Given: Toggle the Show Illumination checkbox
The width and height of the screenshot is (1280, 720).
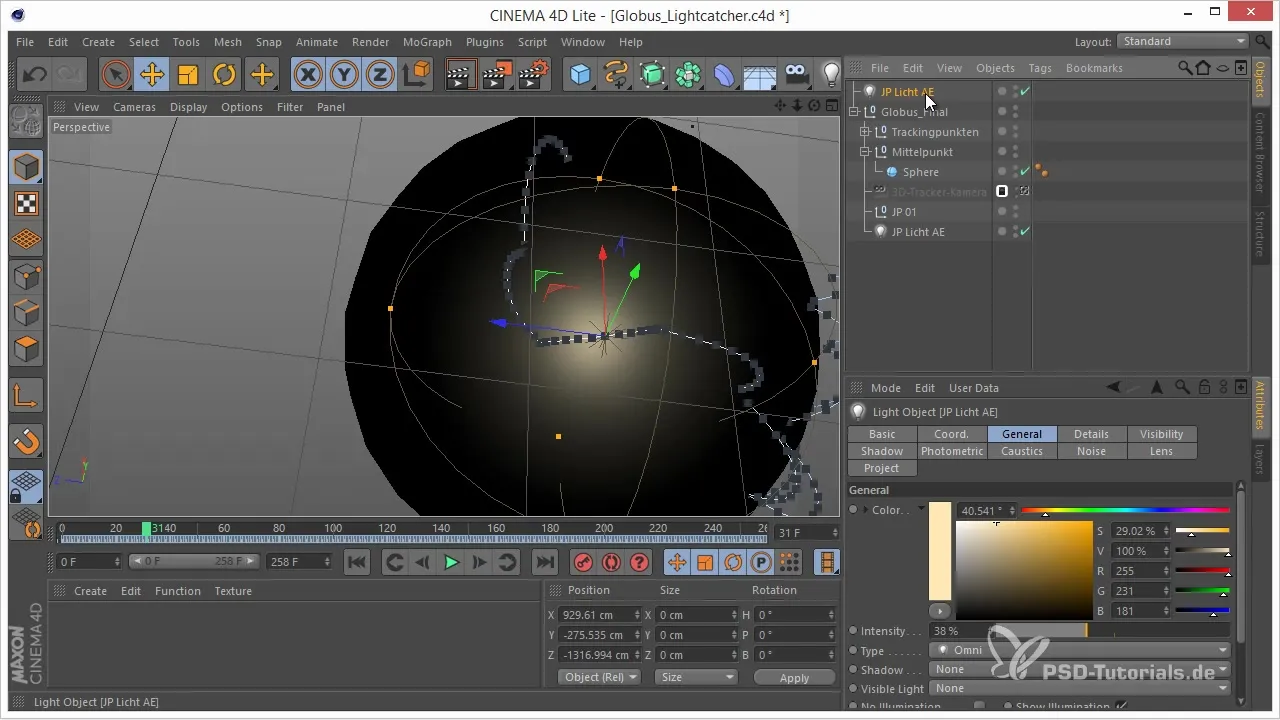Looking at the screenshot, I should [1121, 707].
